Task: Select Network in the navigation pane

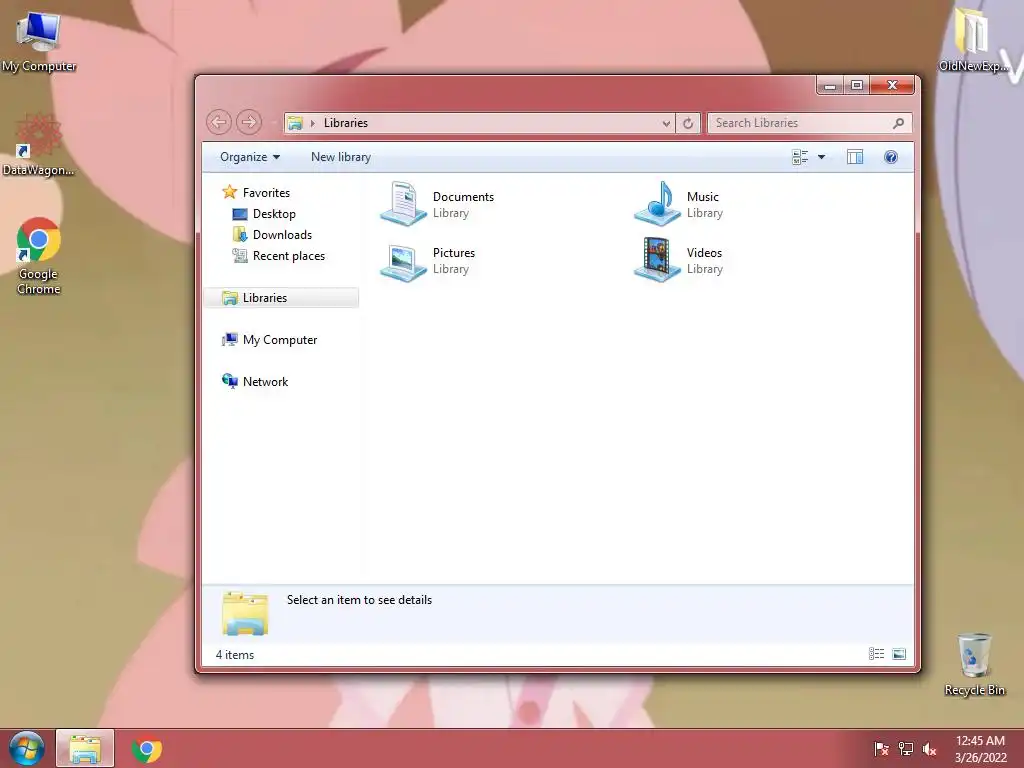Action: 255,381
